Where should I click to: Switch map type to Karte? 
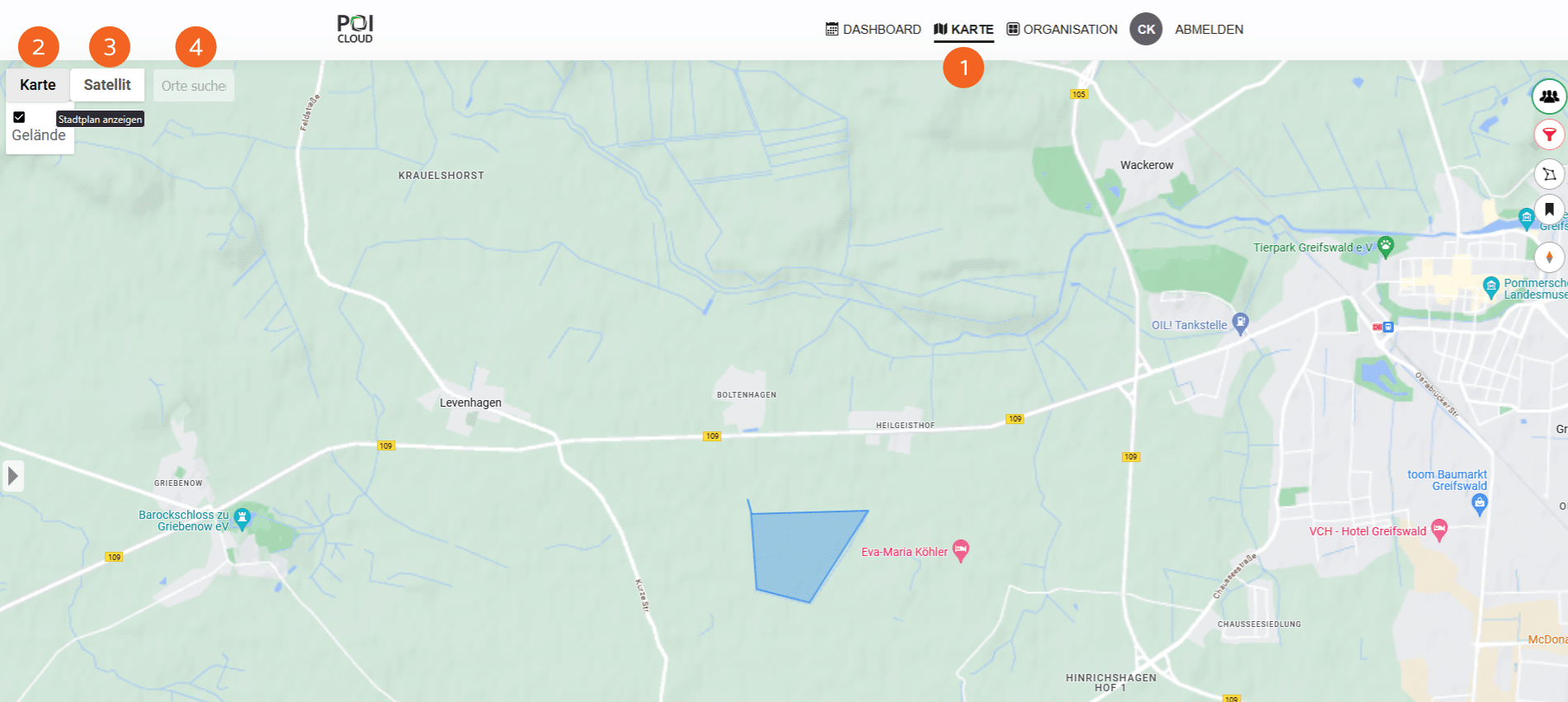tap(38, 85)
